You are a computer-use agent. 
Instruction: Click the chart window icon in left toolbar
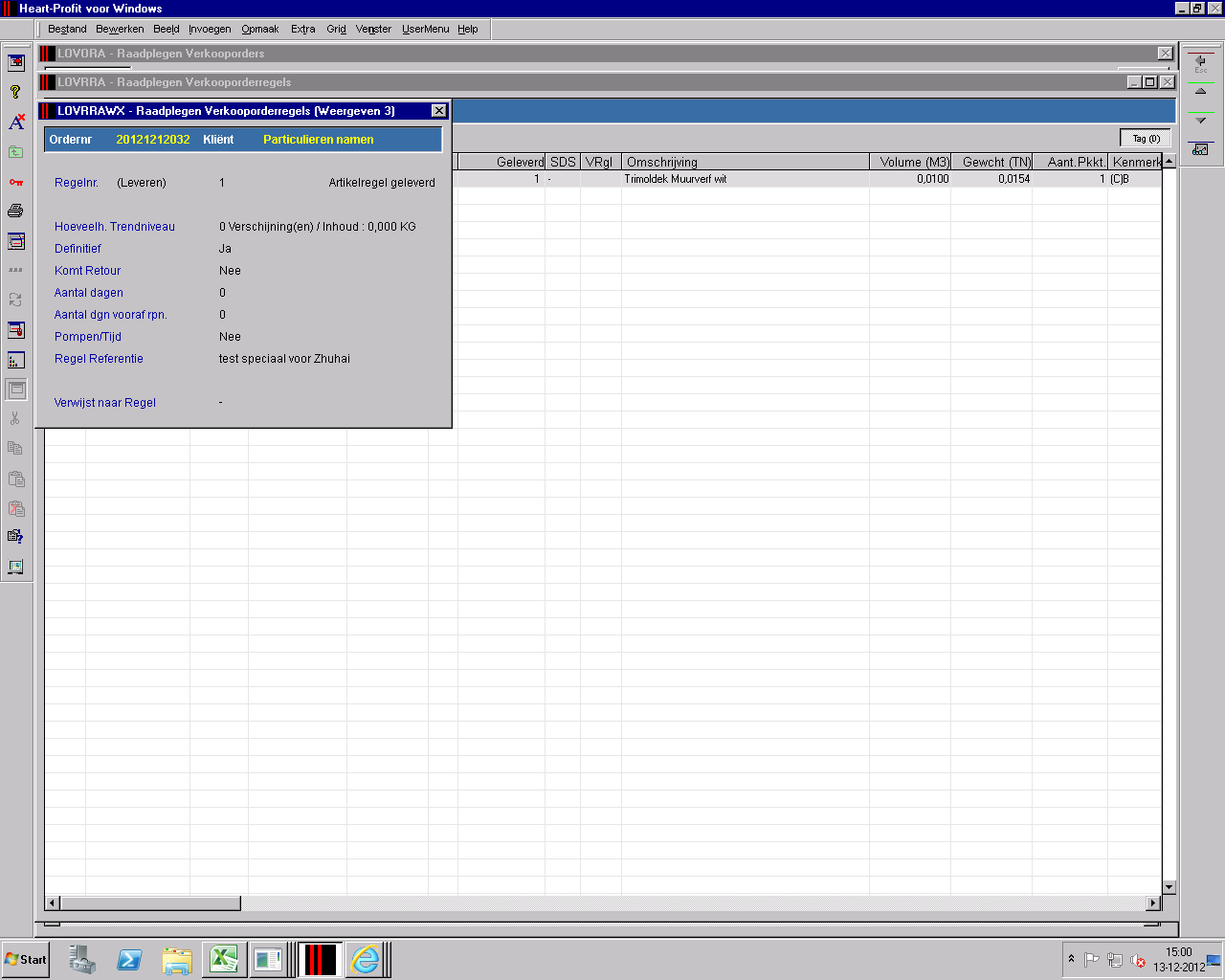click(15, 360)
